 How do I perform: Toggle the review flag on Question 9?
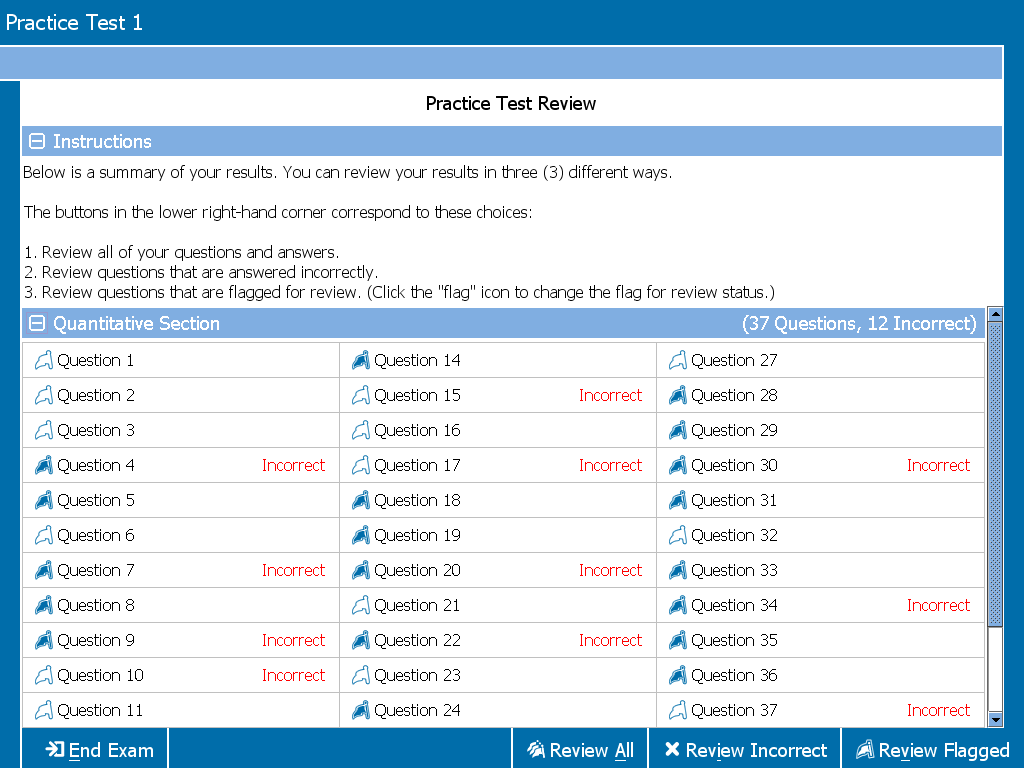coord(43,640)
